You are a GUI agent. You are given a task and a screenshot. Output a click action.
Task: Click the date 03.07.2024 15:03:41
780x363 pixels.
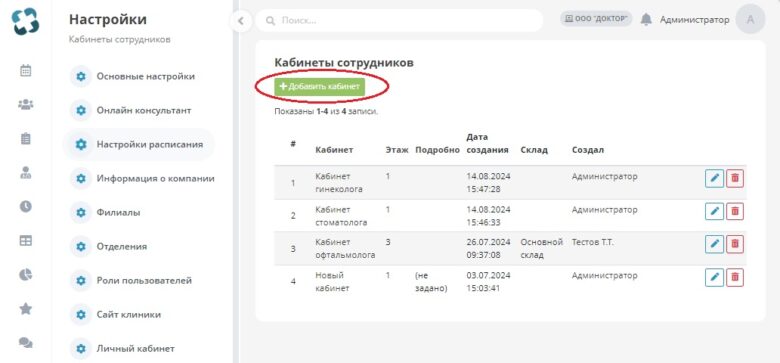click(488, 282)
